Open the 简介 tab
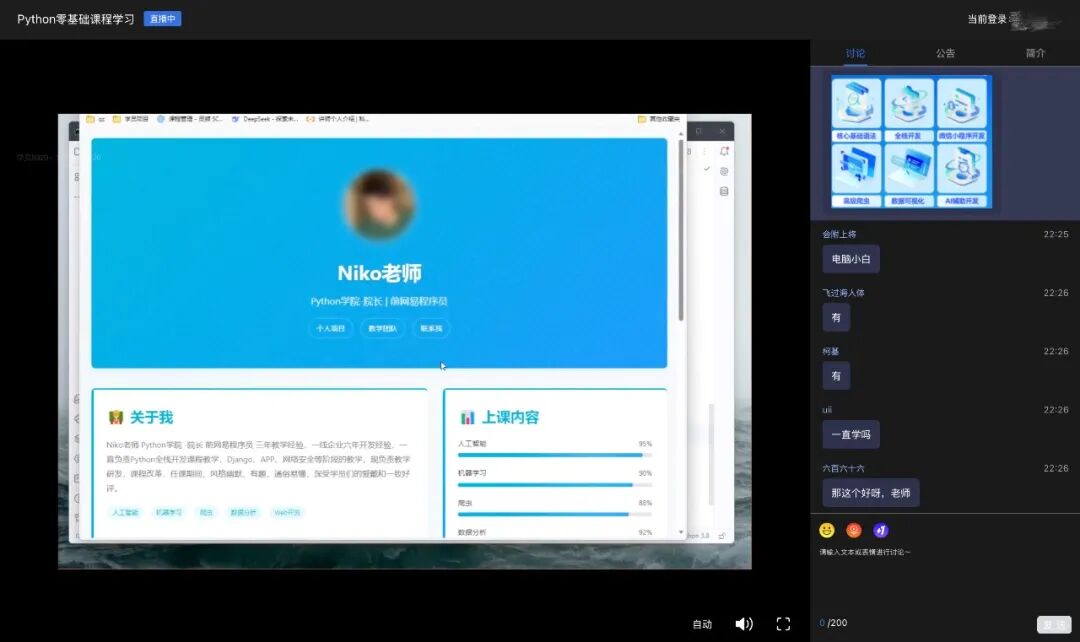 coord(1035,52)
